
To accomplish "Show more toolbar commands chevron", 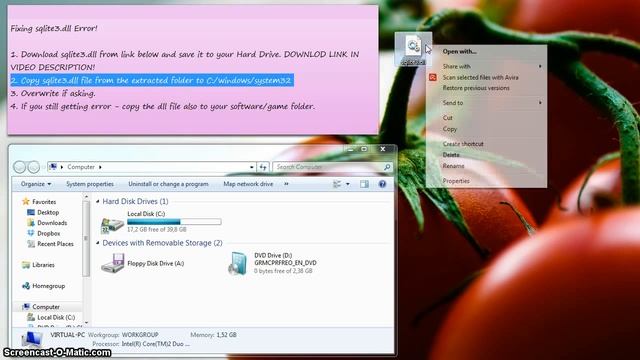I will click(x=286, y=184).
